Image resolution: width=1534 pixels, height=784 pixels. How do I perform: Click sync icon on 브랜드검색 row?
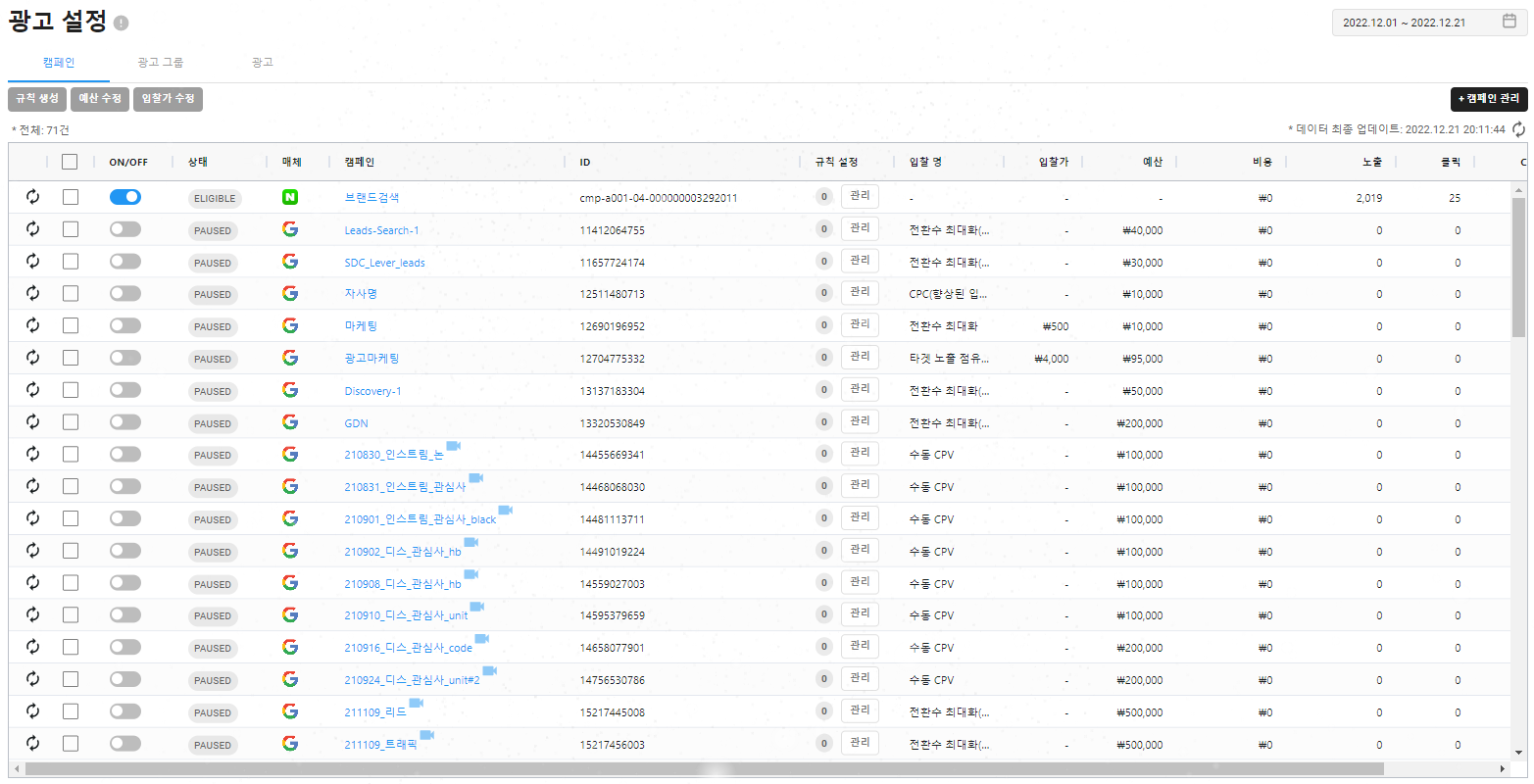click(x=32, y=197)
